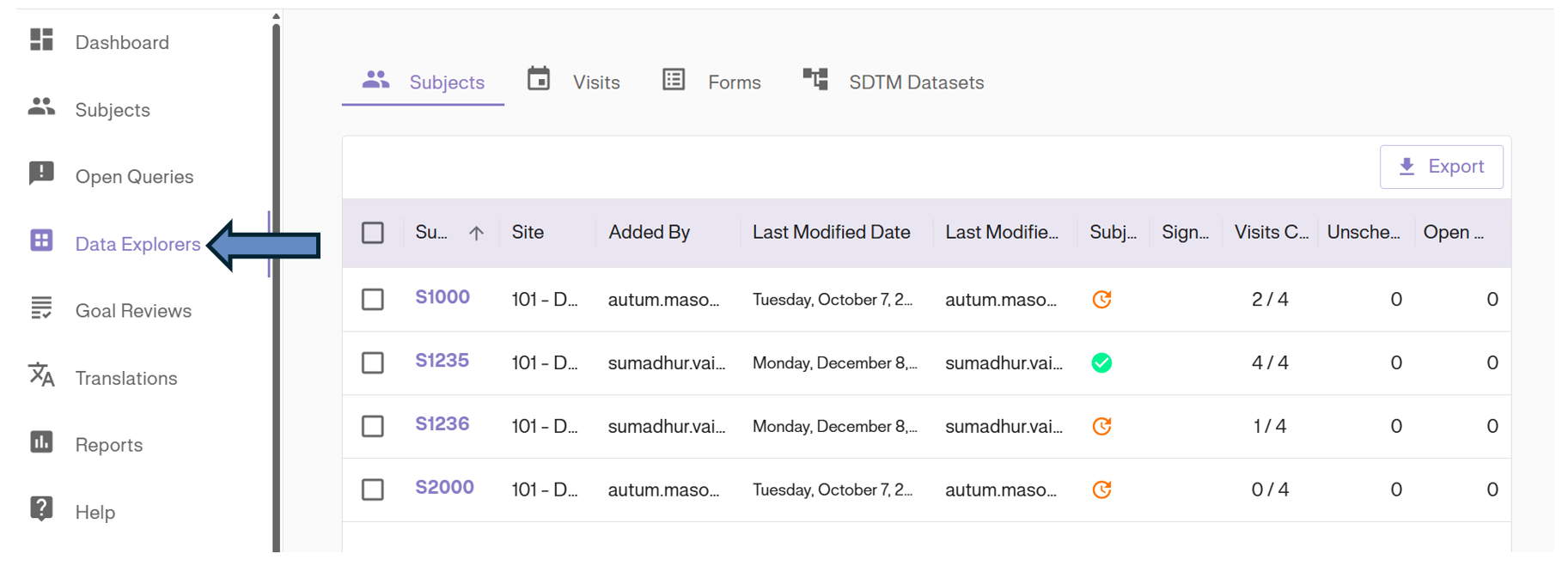Toggle the sort arrow on the Subject column

point(476,232)
